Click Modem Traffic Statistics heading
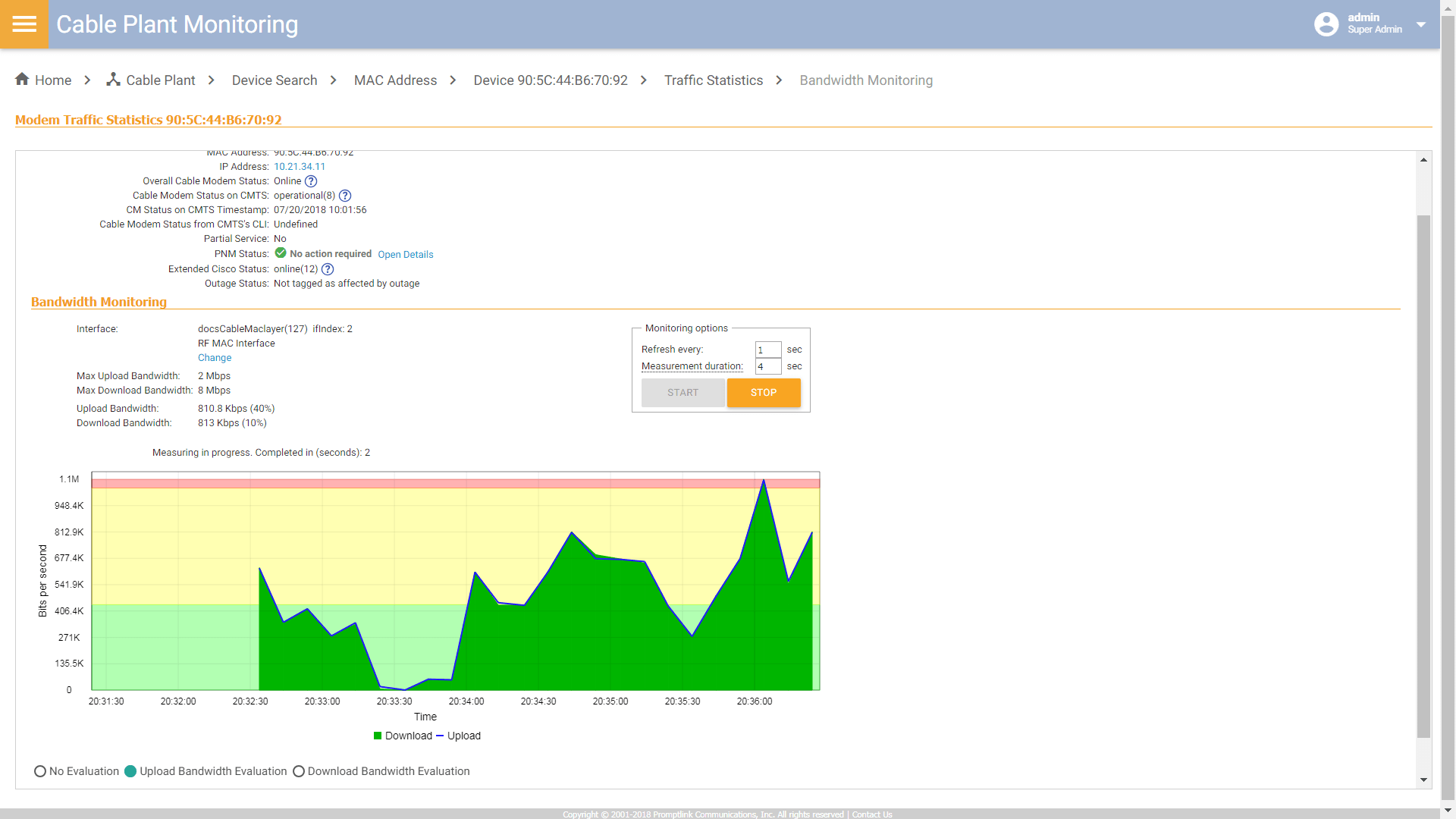 click(149, 120)
